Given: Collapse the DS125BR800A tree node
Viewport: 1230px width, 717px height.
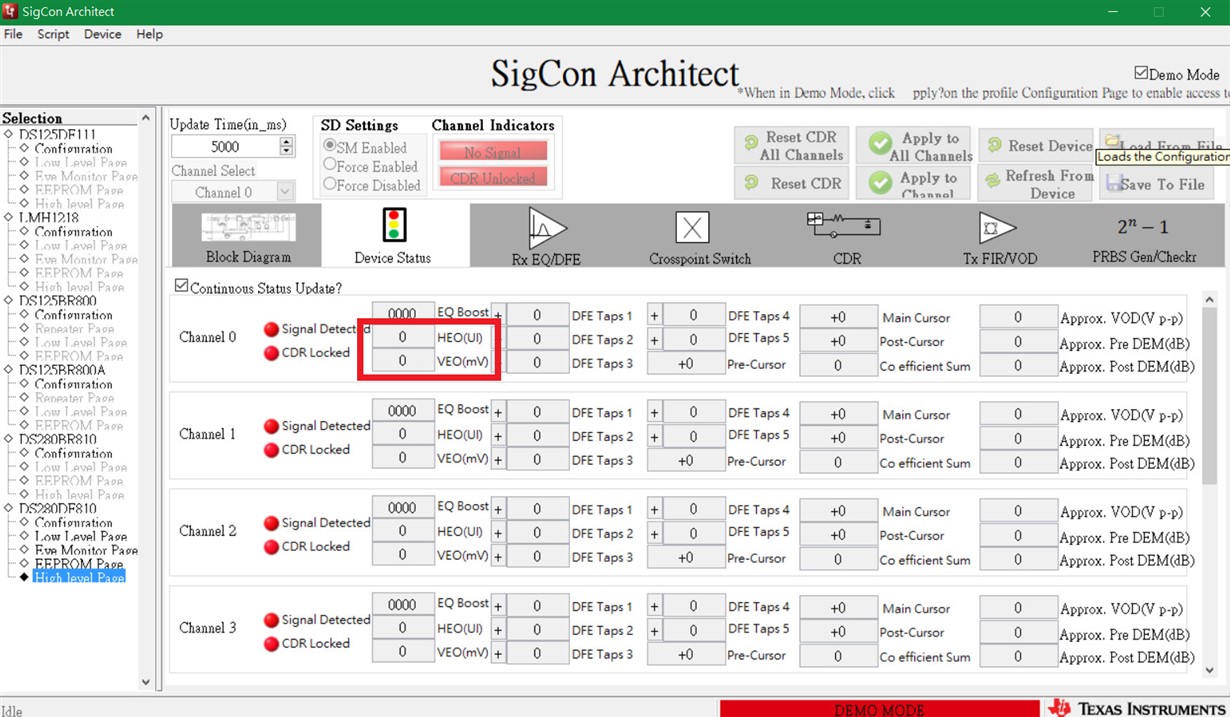Looking at the screenshot, I should (x=8, y=369).
